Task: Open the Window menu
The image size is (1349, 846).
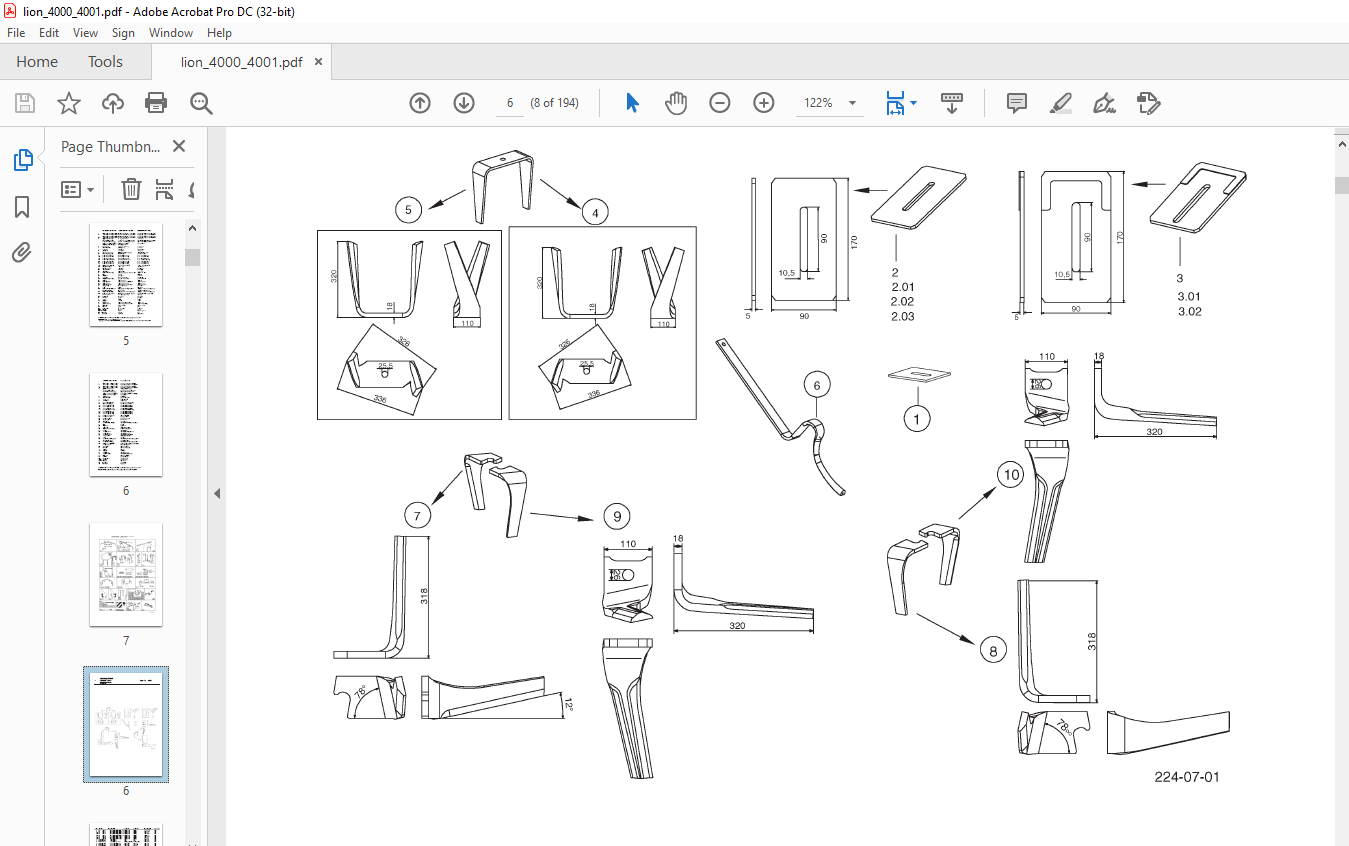Action: (x=171, y=33)
